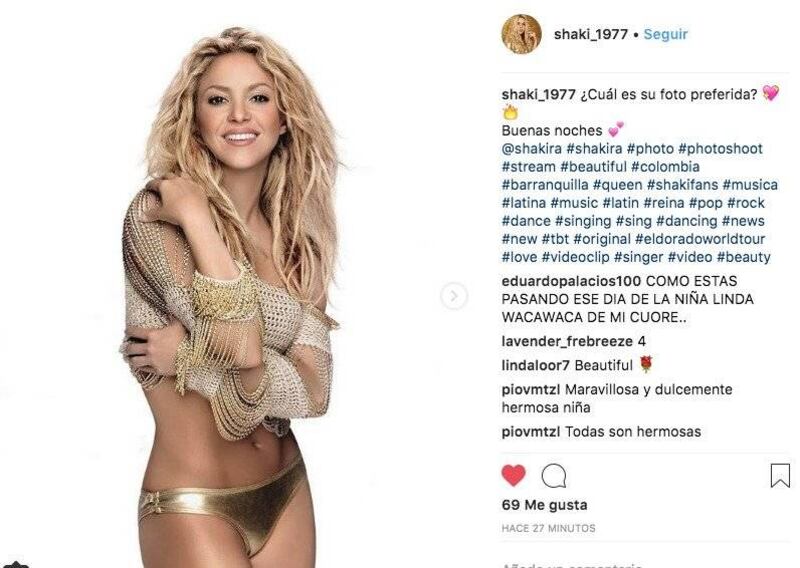The width and height of the screenshot is (800, 568).
Task: Visit eduardopalacios100 commenter profile
Action: click(x=571, y=281)
